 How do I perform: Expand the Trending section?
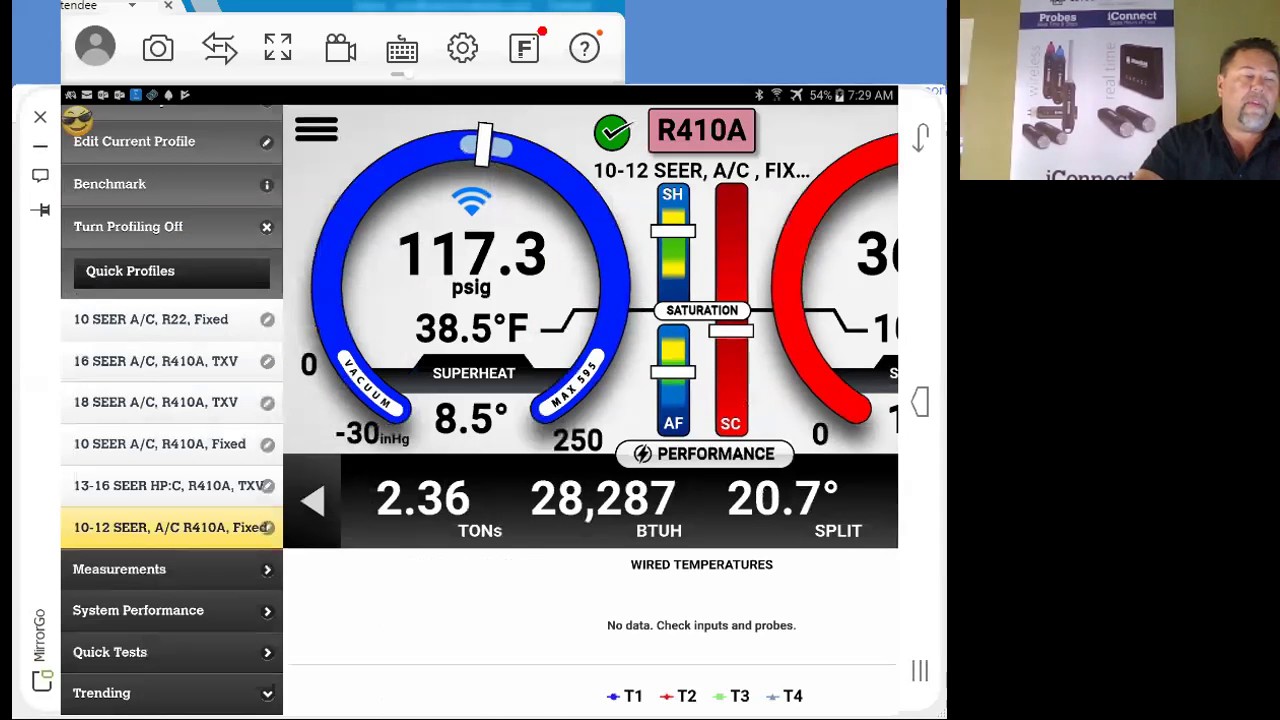click(172, 693)
